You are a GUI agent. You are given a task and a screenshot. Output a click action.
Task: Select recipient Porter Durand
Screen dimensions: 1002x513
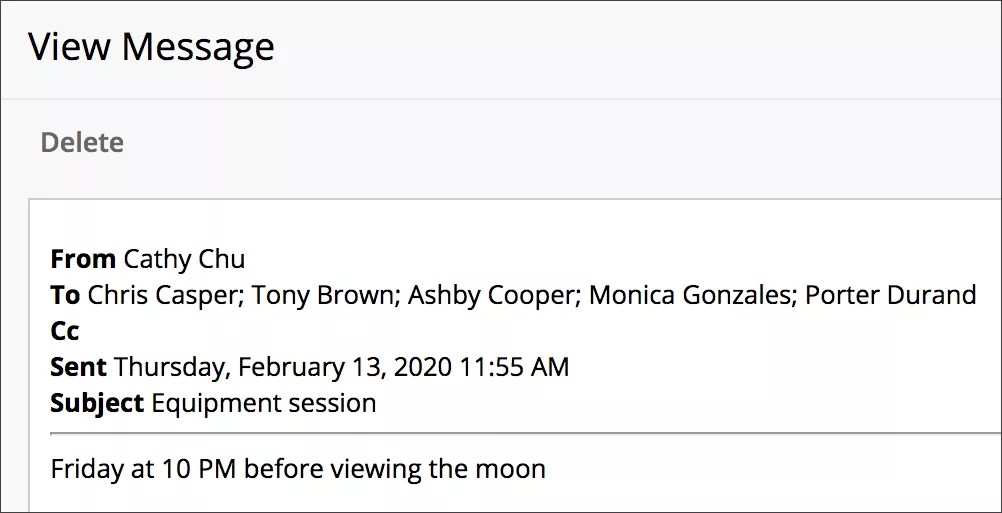(890, 296)
